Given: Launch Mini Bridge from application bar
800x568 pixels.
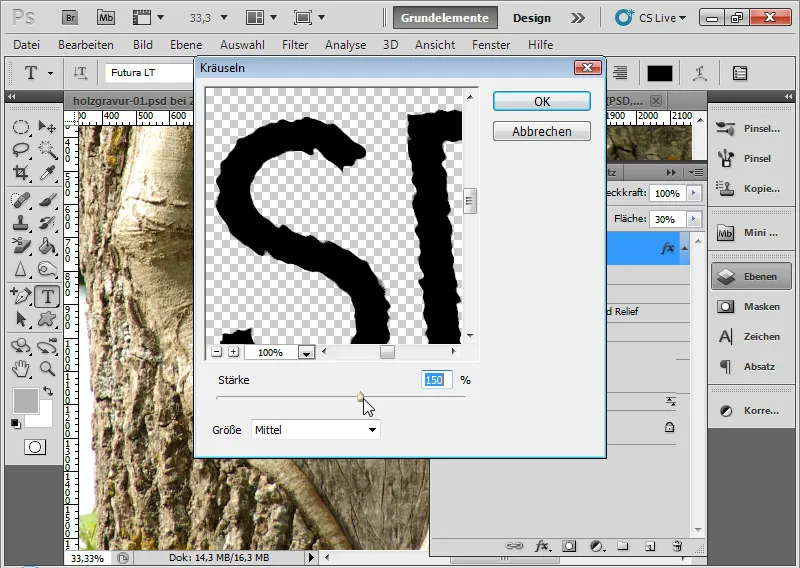Looking at the screenshot, I should 106,18.
